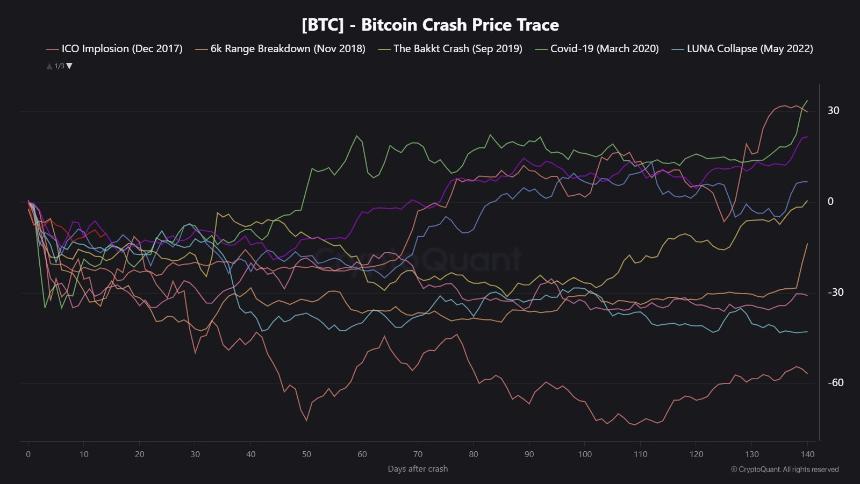Viewport: 860px width, 484px height.
Task: Go to previous legend page arrow
Action: (x=49, y=66)
